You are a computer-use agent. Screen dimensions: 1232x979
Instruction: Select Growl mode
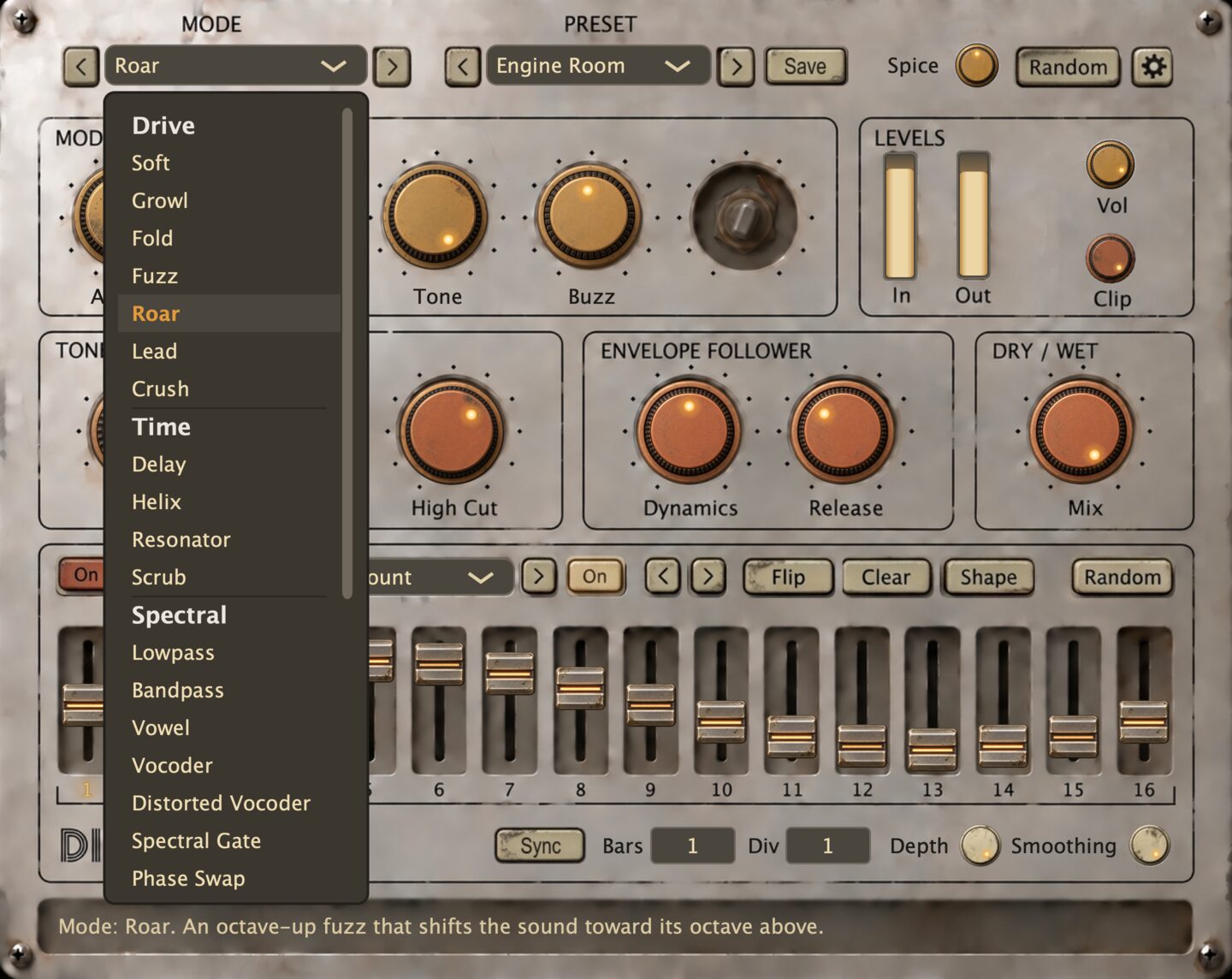click(x=229, y=200)
